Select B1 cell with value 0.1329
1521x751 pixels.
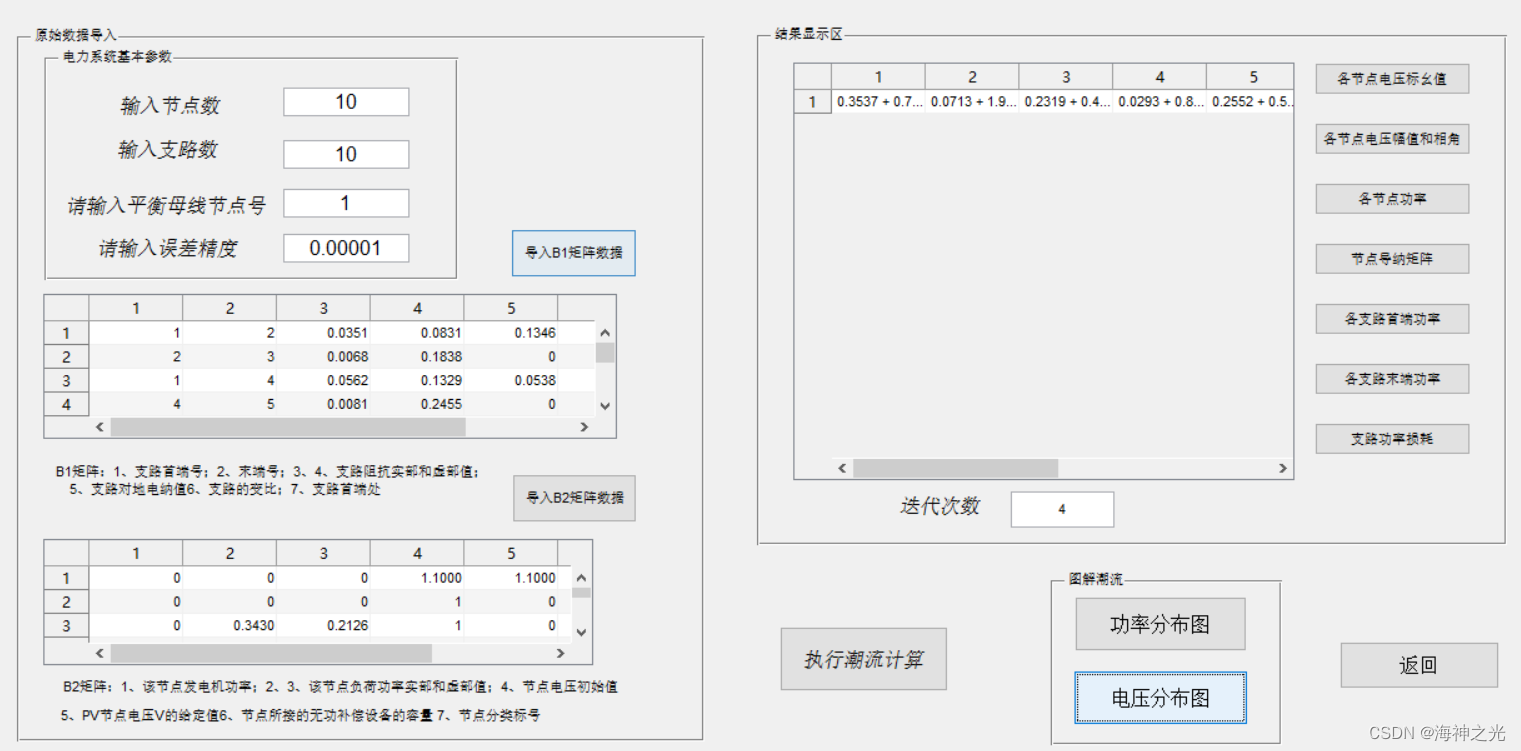click(x=417, y=381)
